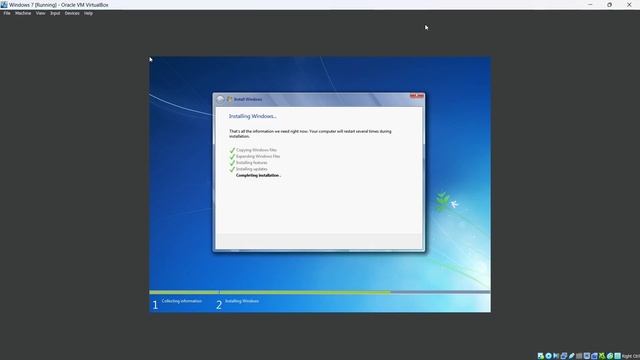This screenshot has height=360, width=640.
Task: Open the View menu
Action: [x=40, y=13]
